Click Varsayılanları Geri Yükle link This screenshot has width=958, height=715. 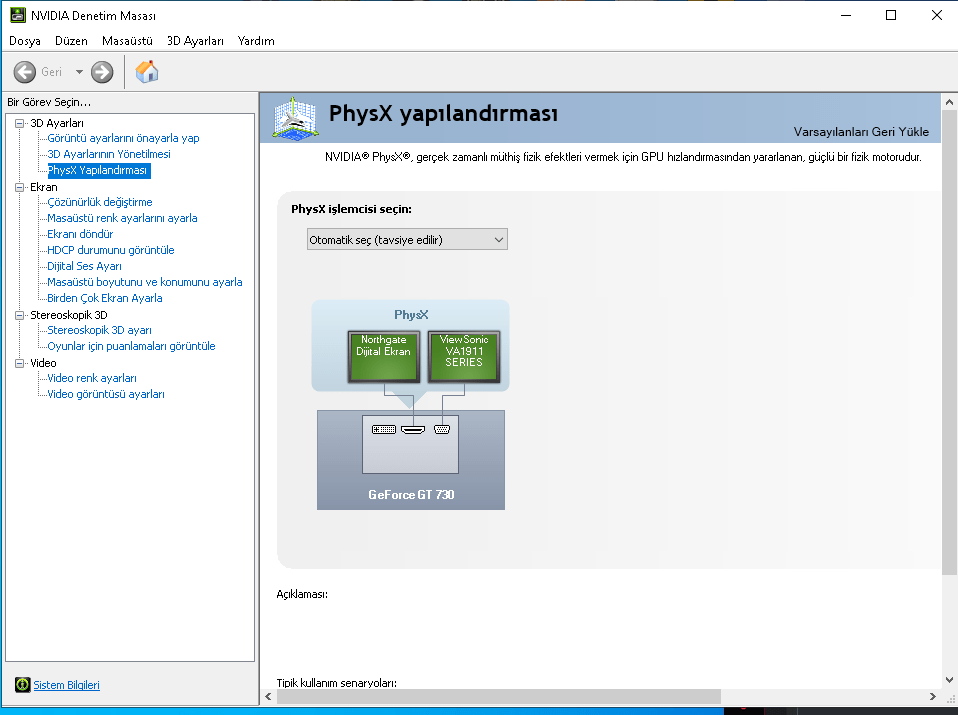[x=861, y=131]
